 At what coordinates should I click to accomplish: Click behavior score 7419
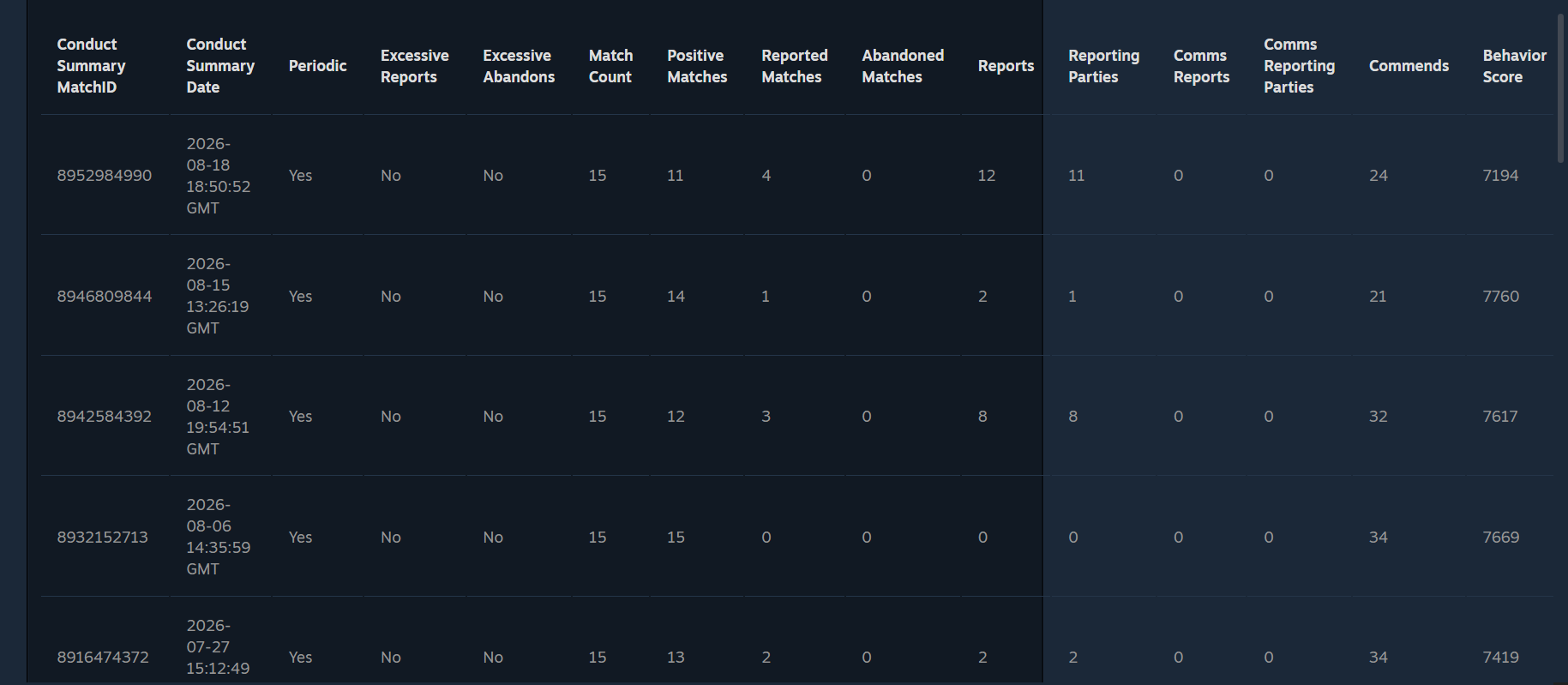(x=1501, y=657)
